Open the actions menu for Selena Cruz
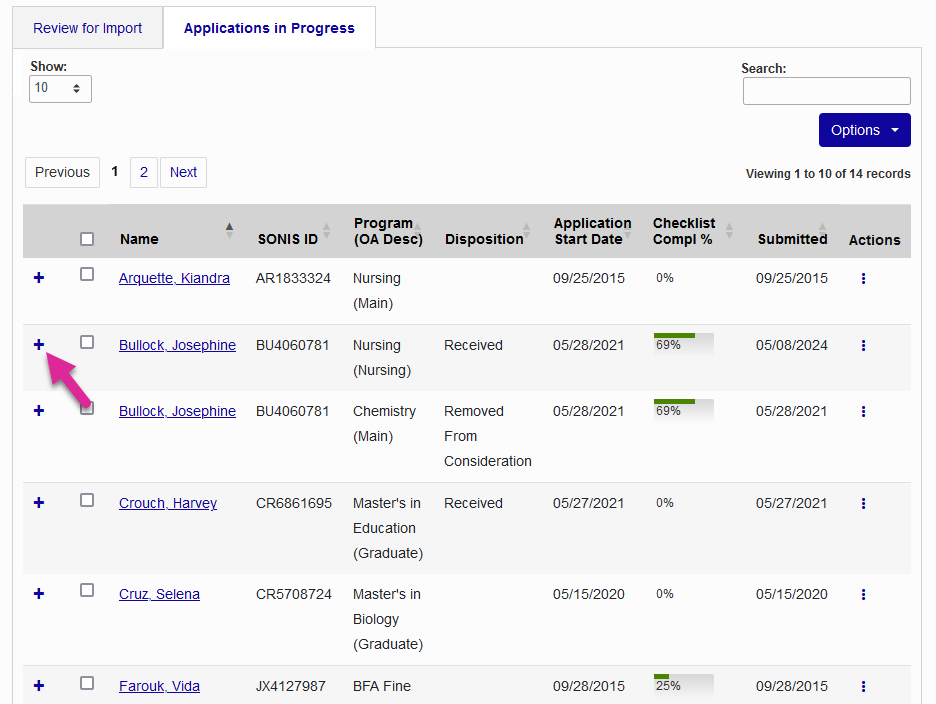The width and height of the screenshot is (936, 704). click(x=862, y=594)
